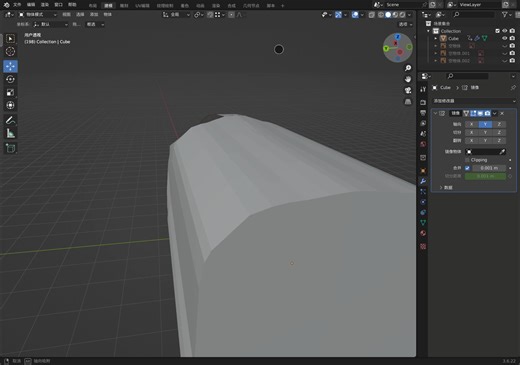Viewport: 520px width, 365px height.
Task: Toggle the Merge checkbox in mirror modifier
Action: point(467,168)
